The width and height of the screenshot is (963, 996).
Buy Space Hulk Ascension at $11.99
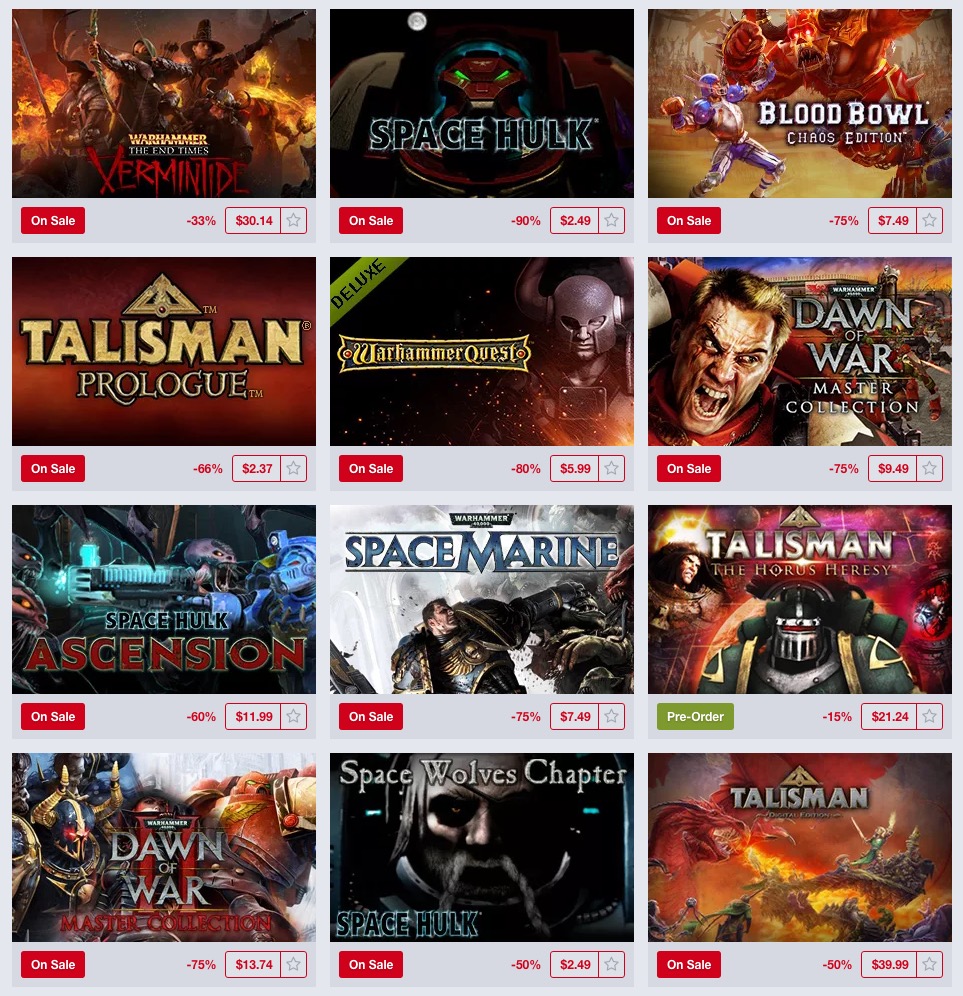click(253, 717)
